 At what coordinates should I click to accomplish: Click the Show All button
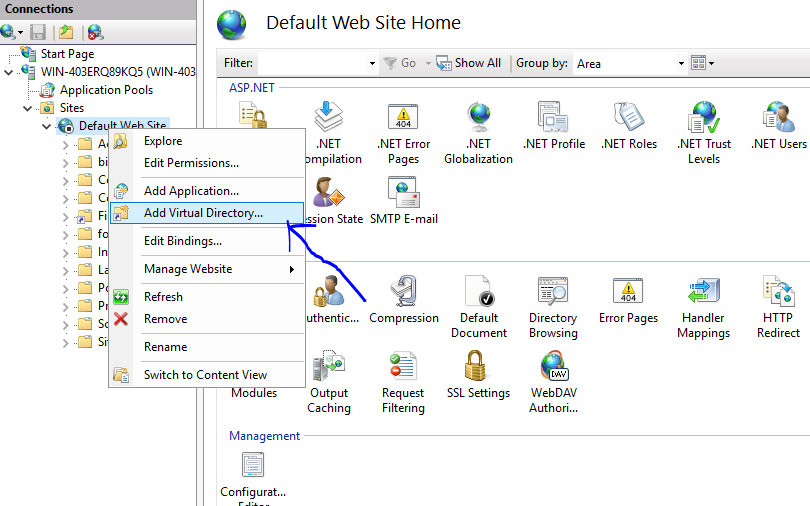(469, 64)
